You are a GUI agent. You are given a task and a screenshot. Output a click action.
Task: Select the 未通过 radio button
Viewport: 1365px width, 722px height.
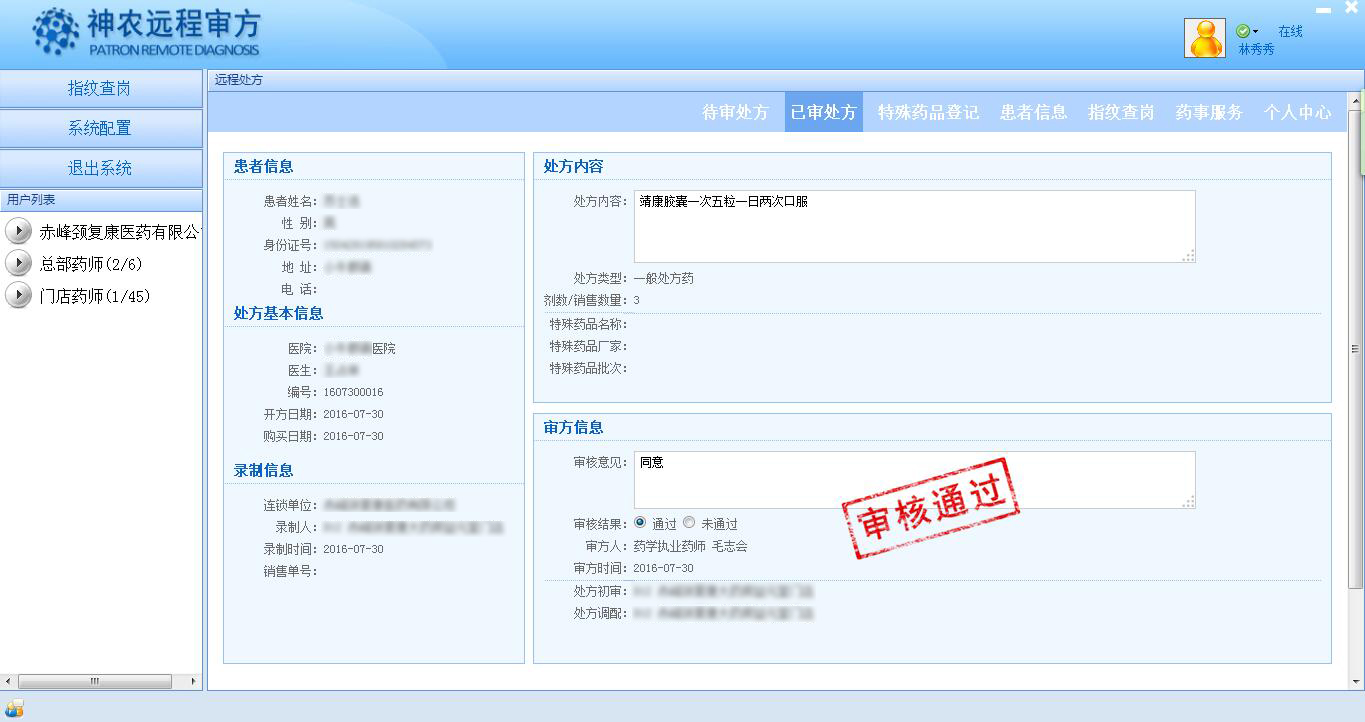point(689,523)
